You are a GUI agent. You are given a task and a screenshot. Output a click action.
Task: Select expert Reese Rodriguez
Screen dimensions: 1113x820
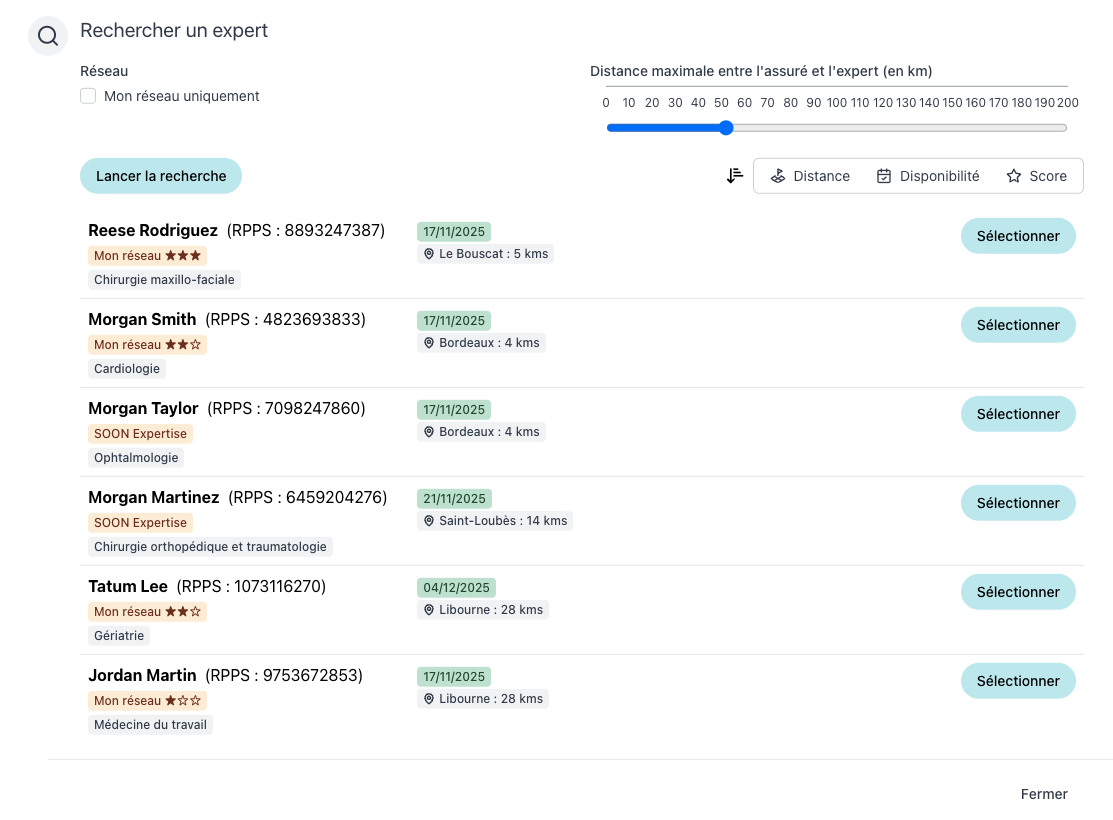pos(1018,236)
